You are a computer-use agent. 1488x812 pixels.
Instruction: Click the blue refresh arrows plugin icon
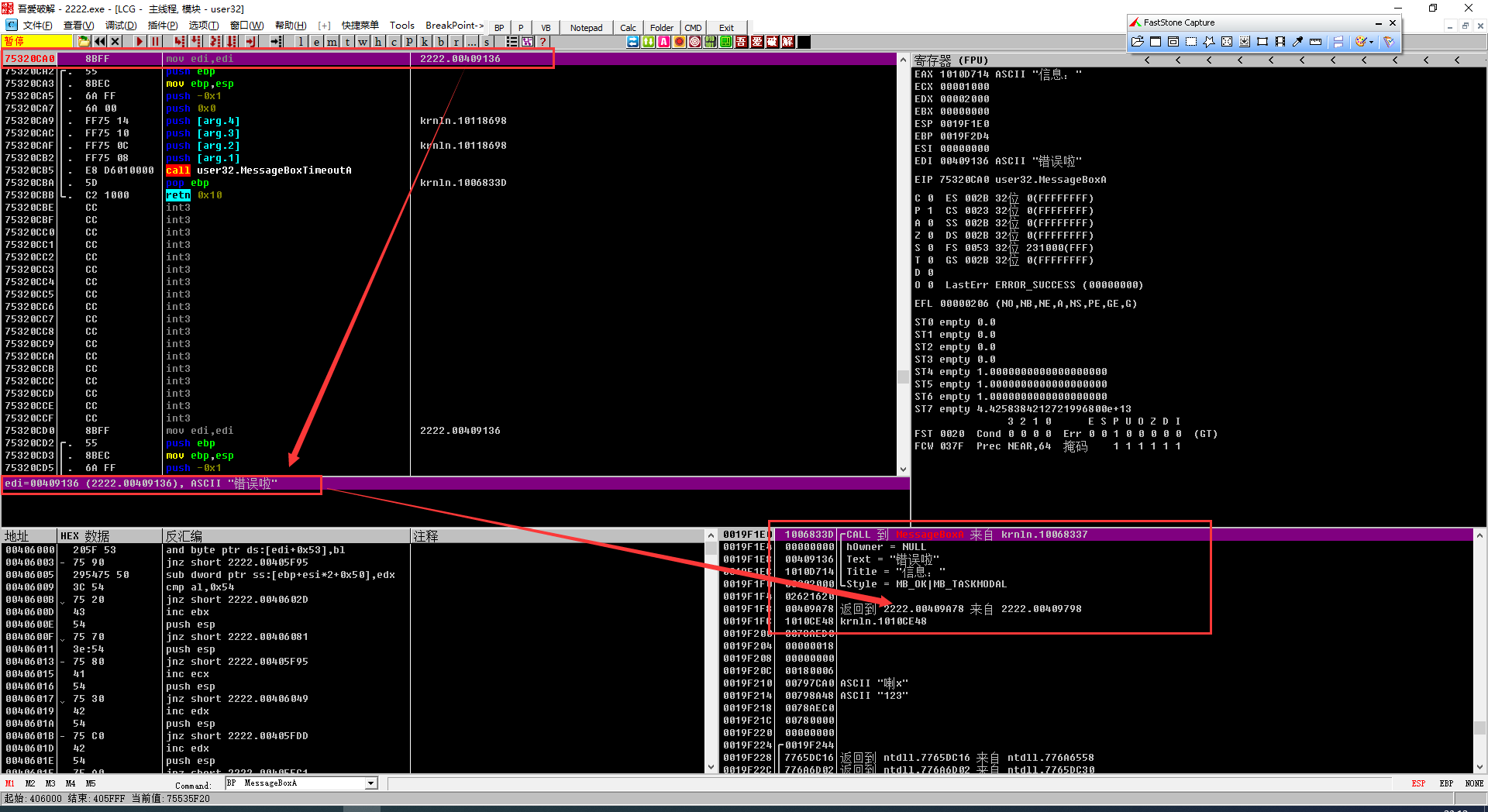[633, 42]
